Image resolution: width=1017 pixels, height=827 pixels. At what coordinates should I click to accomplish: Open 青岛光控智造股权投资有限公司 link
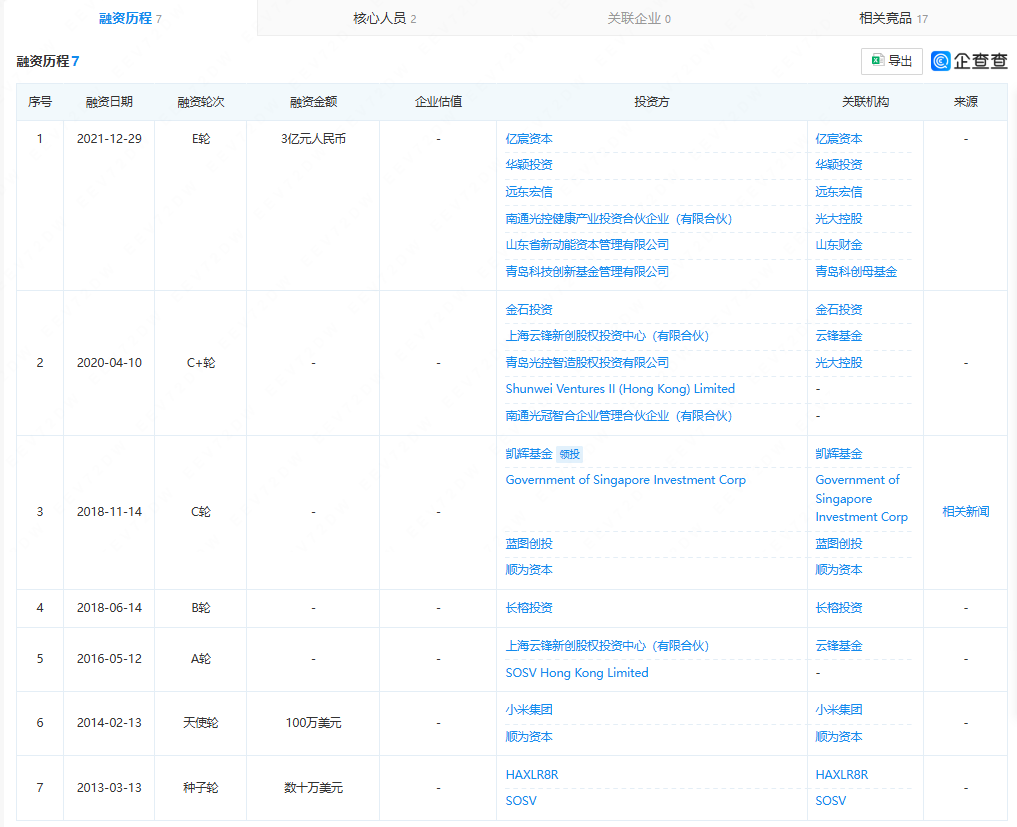coord(587,363)
